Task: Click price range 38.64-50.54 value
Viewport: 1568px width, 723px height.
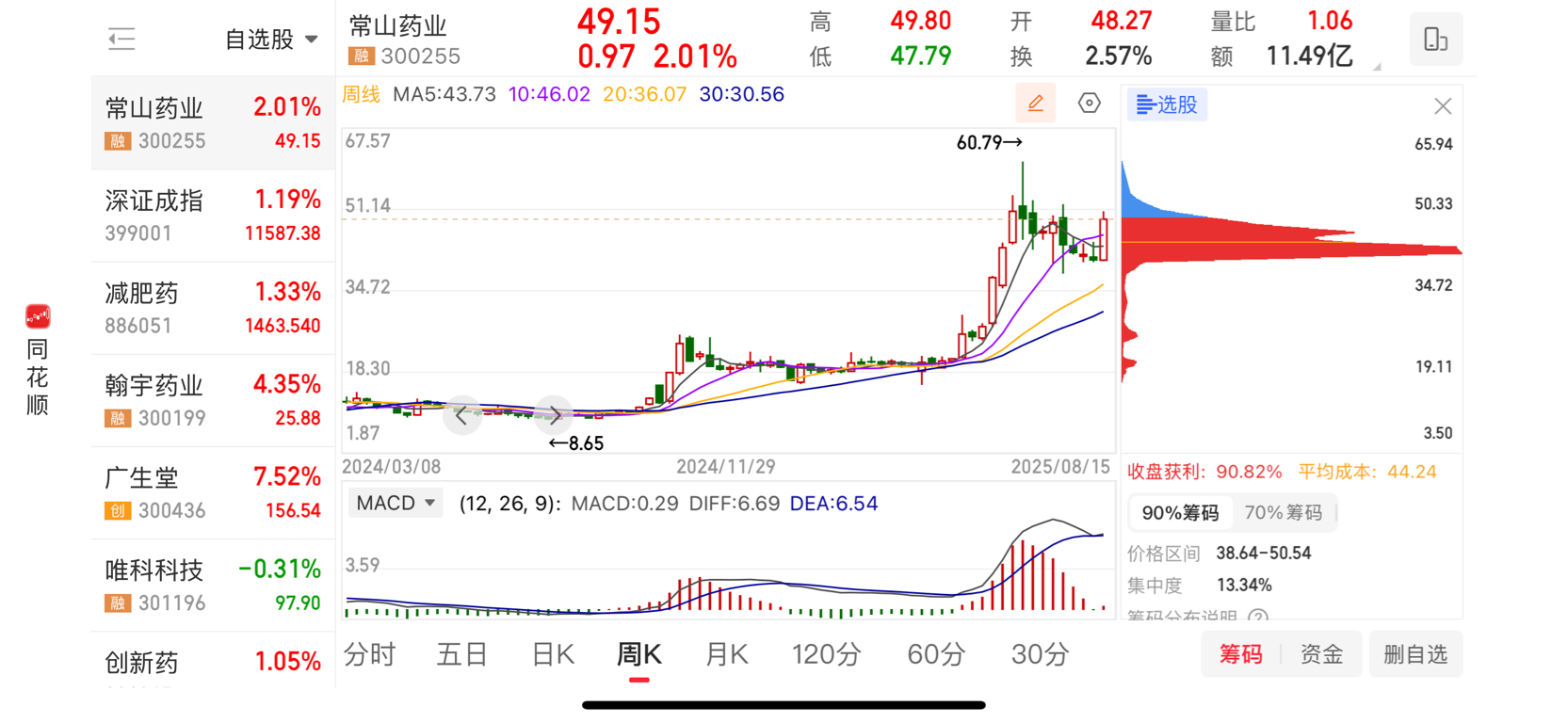Action: pyautogui.click(x=1263, y=553)
